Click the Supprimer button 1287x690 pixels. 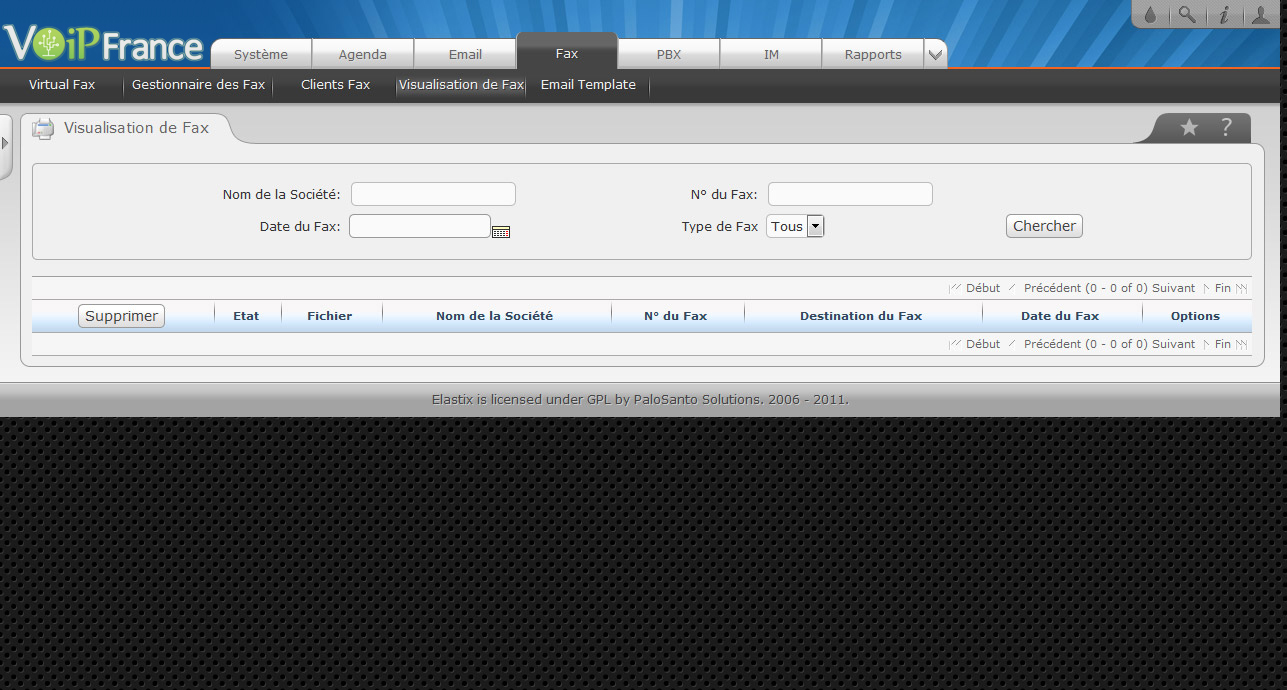(121, 316)
